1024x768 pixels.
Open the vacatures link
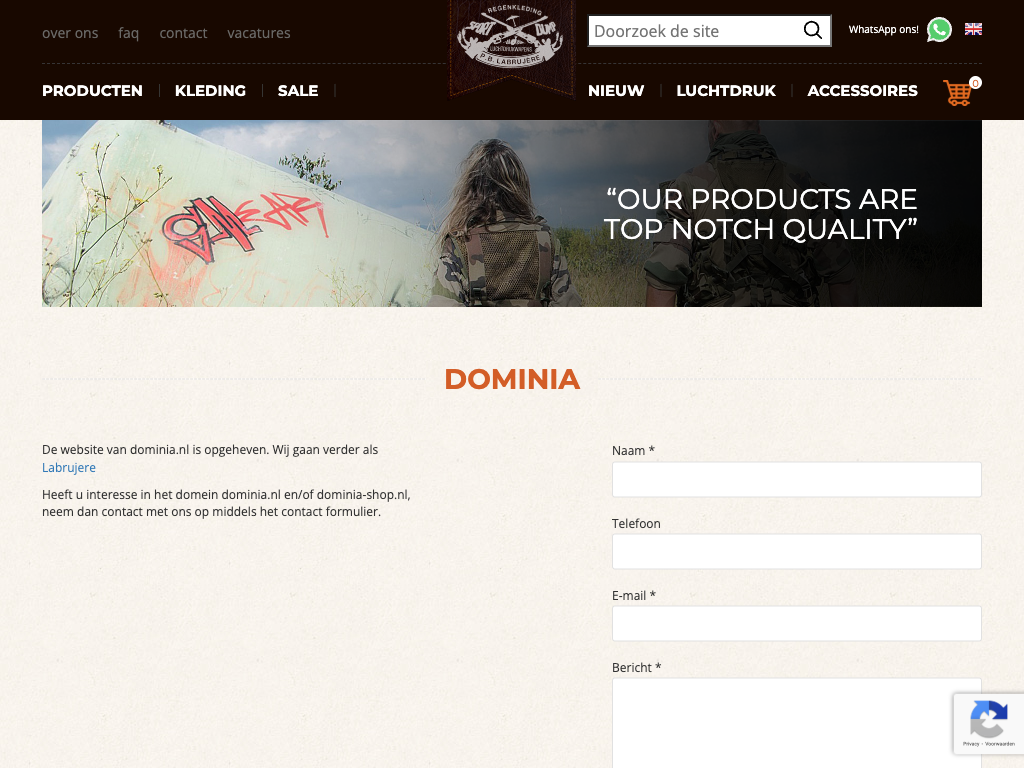click(x=259, y=33)
